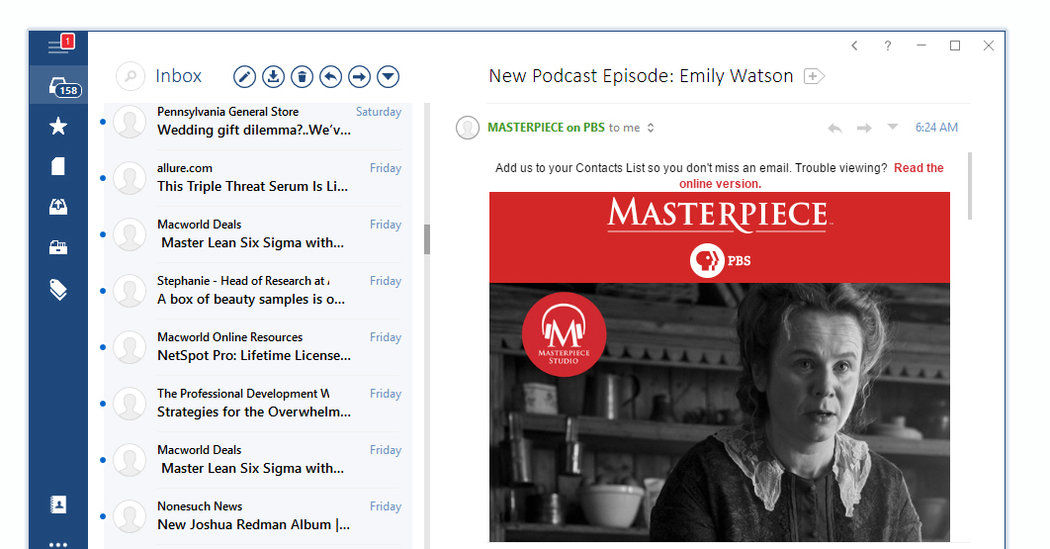Check for new mail with download icon
The image size is (1050, 549).
pyautogui.click(x=273, y=77)
